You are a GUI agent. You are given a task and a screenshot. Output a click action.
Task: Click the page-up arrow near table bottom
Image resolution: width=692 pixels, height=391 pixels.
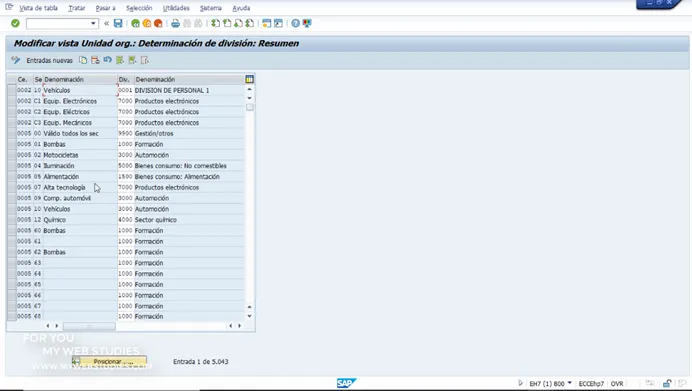[x=249, y=307]
